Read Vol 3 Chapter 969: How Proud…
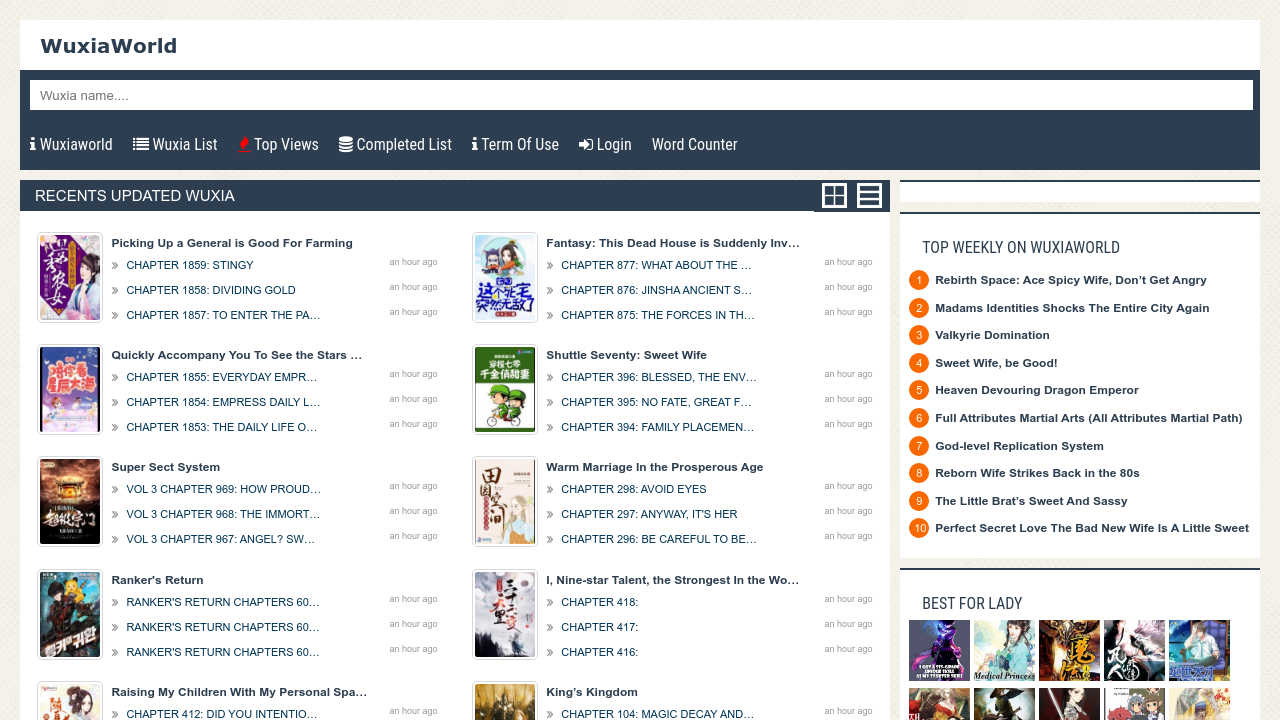This screenshot has height=720, width=1280. click(224, 489)
